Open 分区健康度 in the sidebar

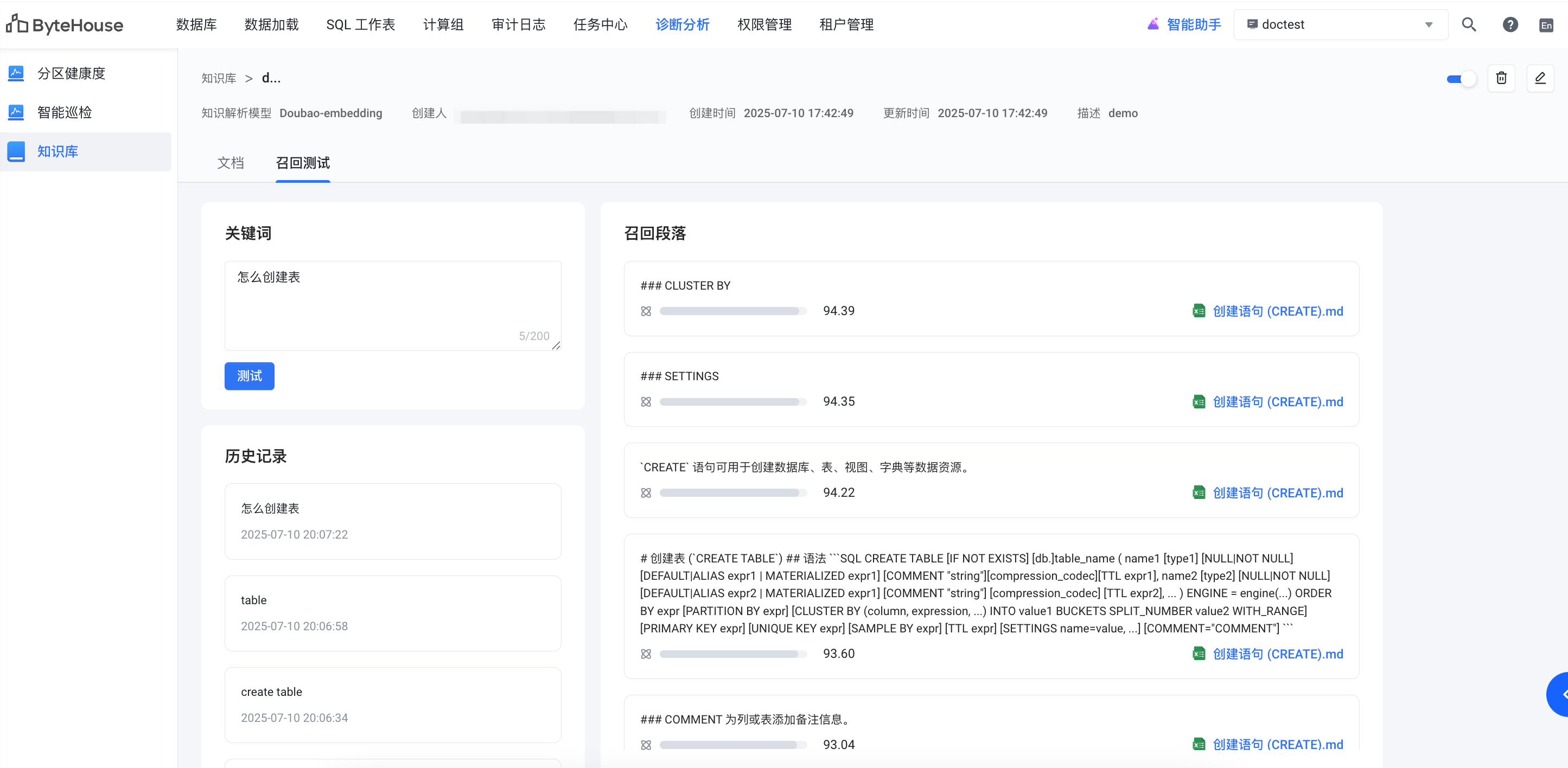point(71,74)
